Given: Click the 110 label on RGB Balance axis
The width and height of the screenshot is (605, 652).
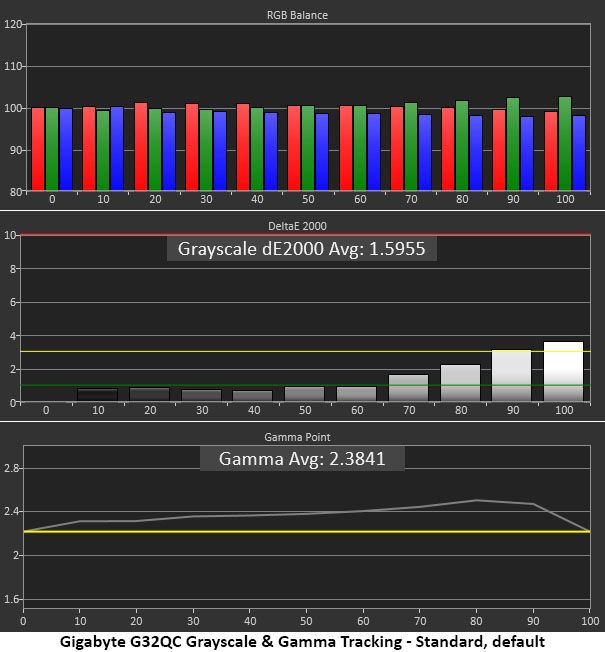Looking at the screenshot, I should pyautogui.click(x=12, y=66).
